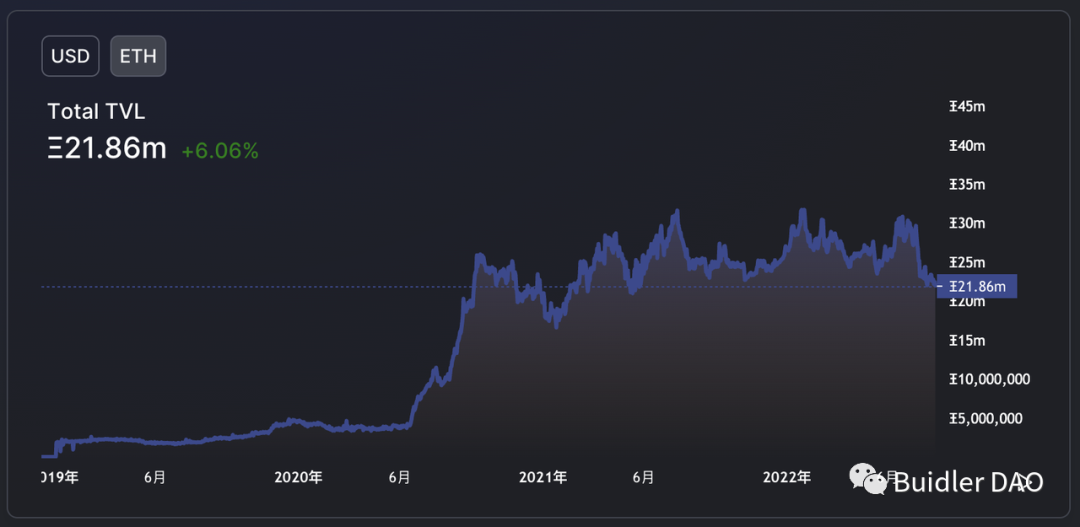
Task: Click the Ξ40m y-axis label
Action: (967, 146)
